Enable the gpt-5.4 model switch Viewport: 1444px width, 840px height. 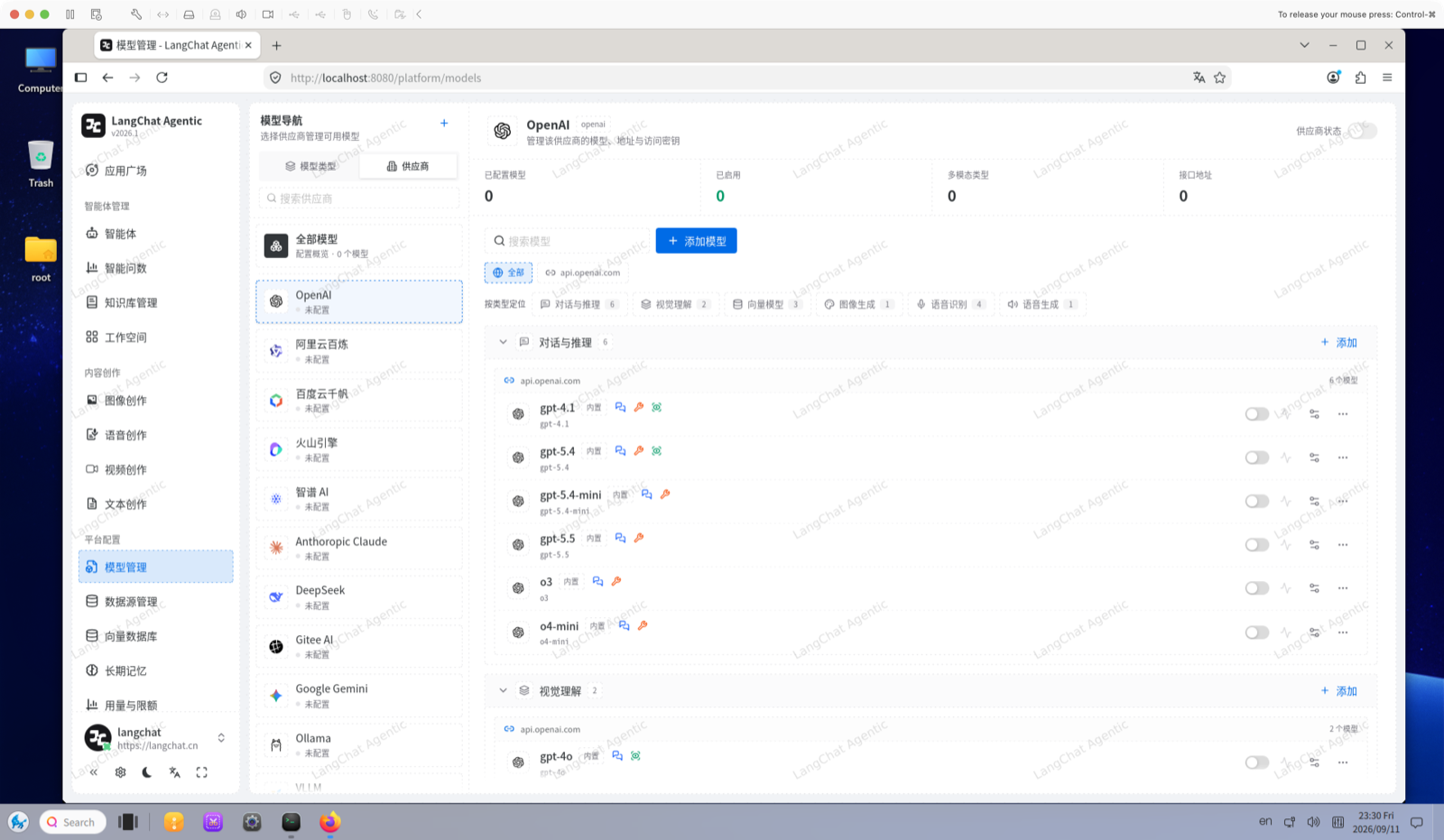tap(1256, 457)
